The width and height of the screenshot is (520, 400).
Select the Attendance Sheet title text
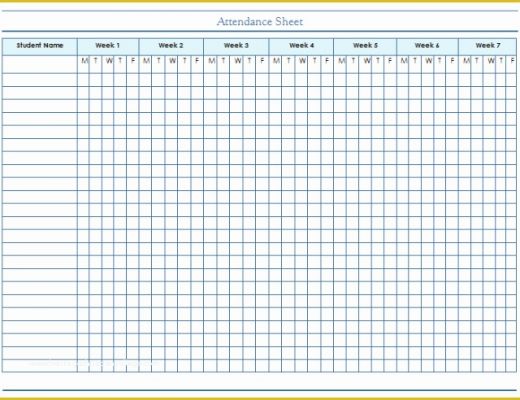click(260, 22)
